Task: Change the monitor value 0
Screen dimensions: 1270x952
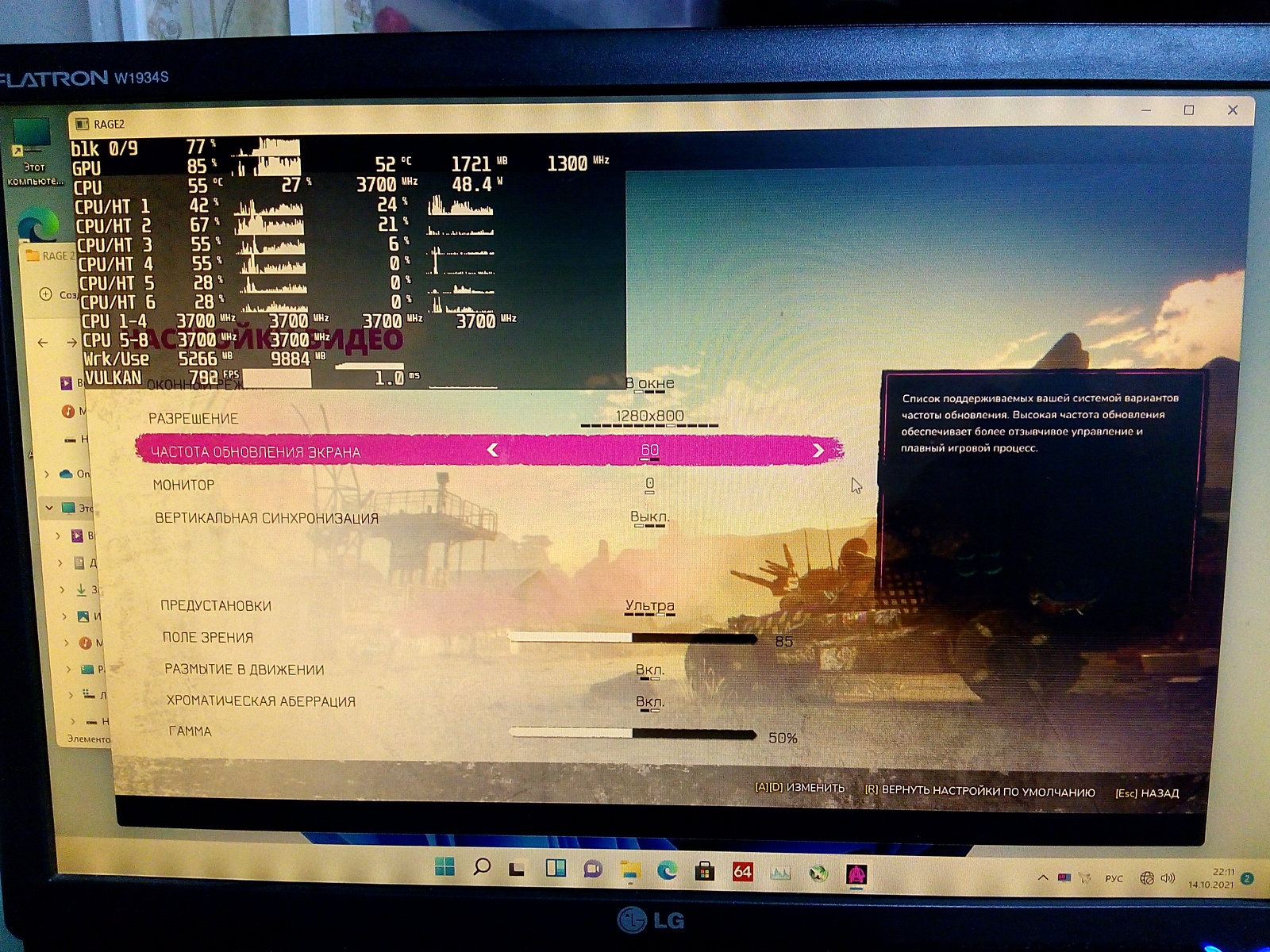Action: (x=649, y=483)
